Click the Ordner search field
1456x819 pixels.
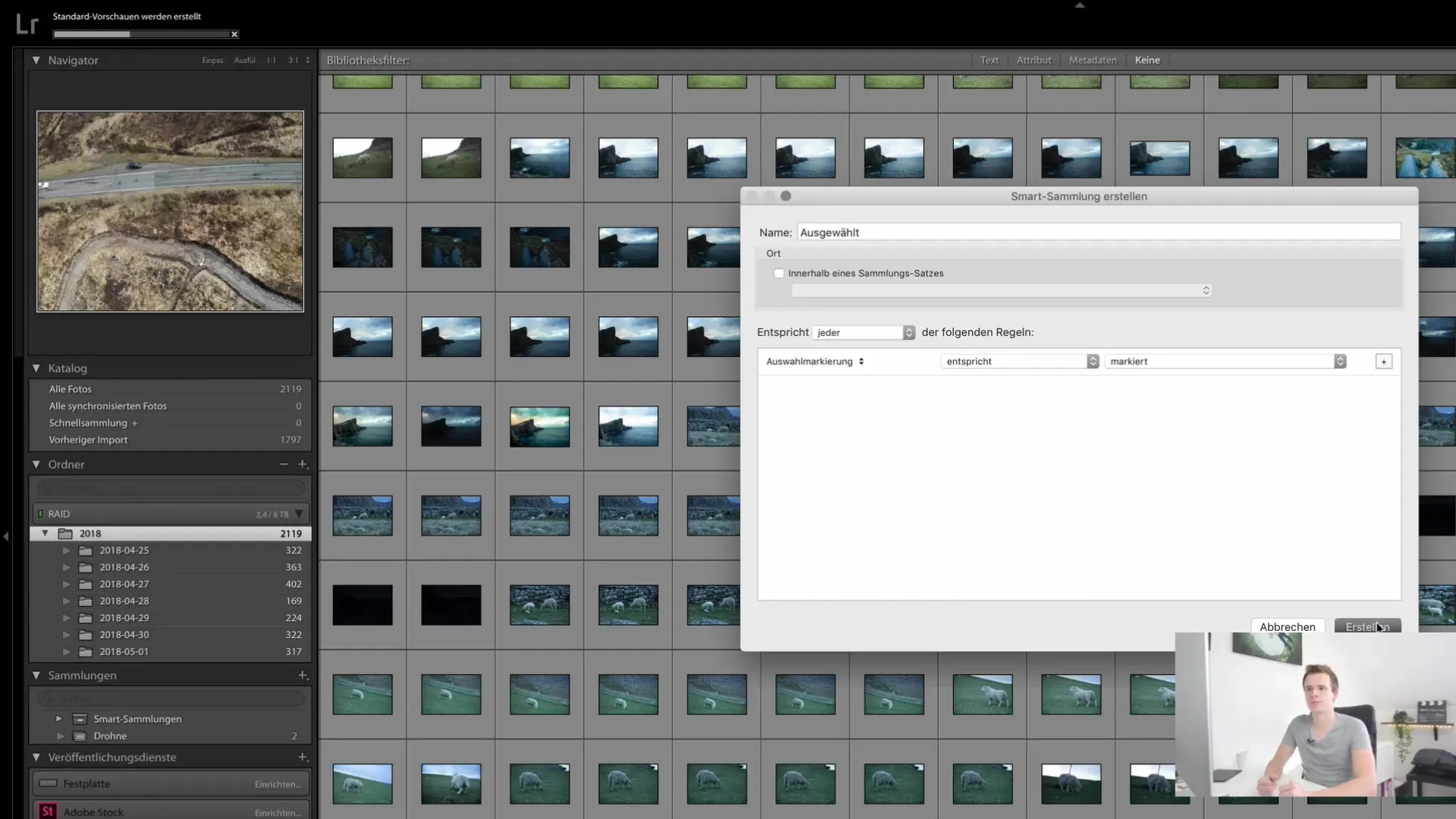pyautogui.click(x=171, y=488)
